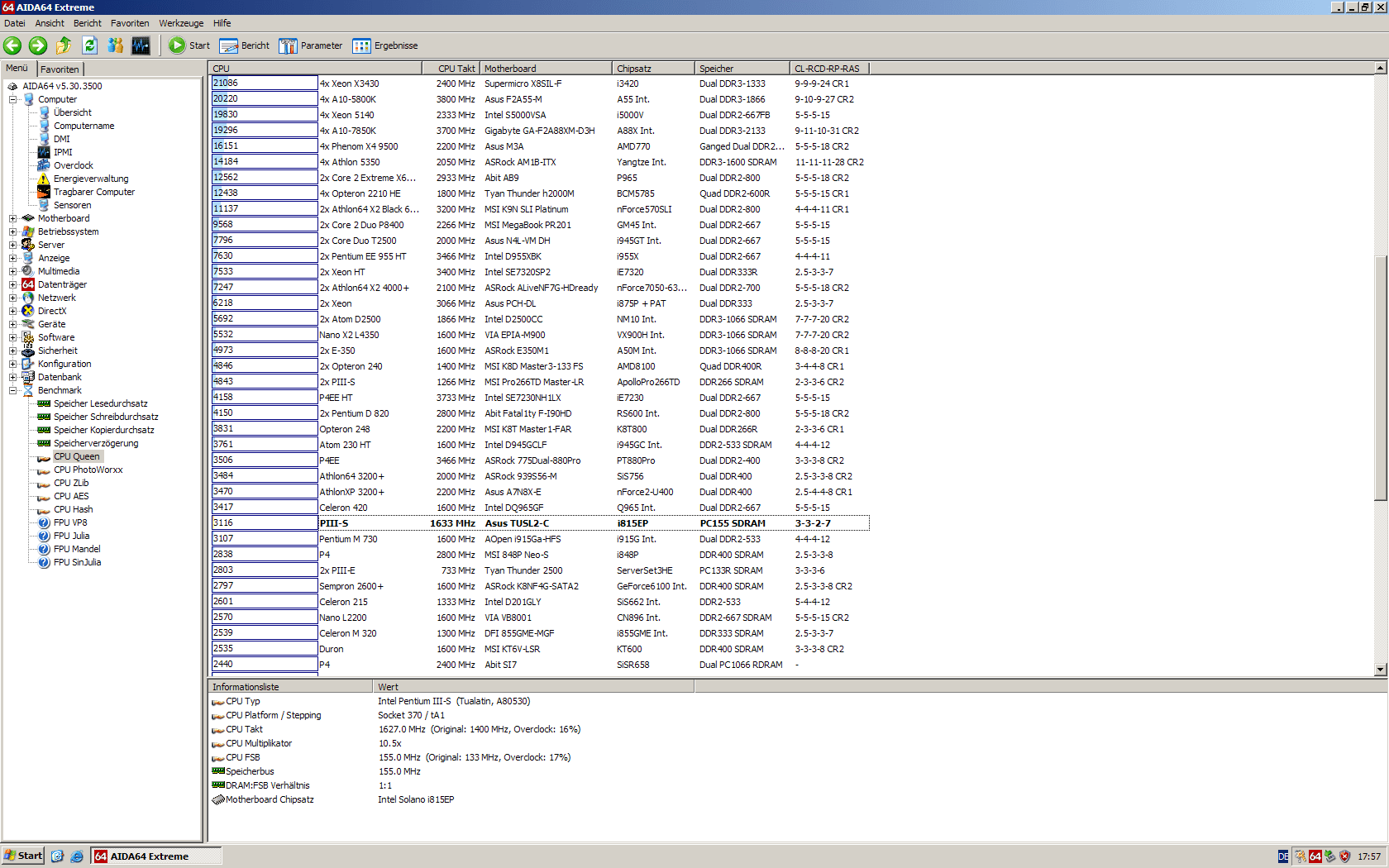This screenshot has height=868, width=1389.
Task: Expand the Multimedia tree node
Action: 13,271
